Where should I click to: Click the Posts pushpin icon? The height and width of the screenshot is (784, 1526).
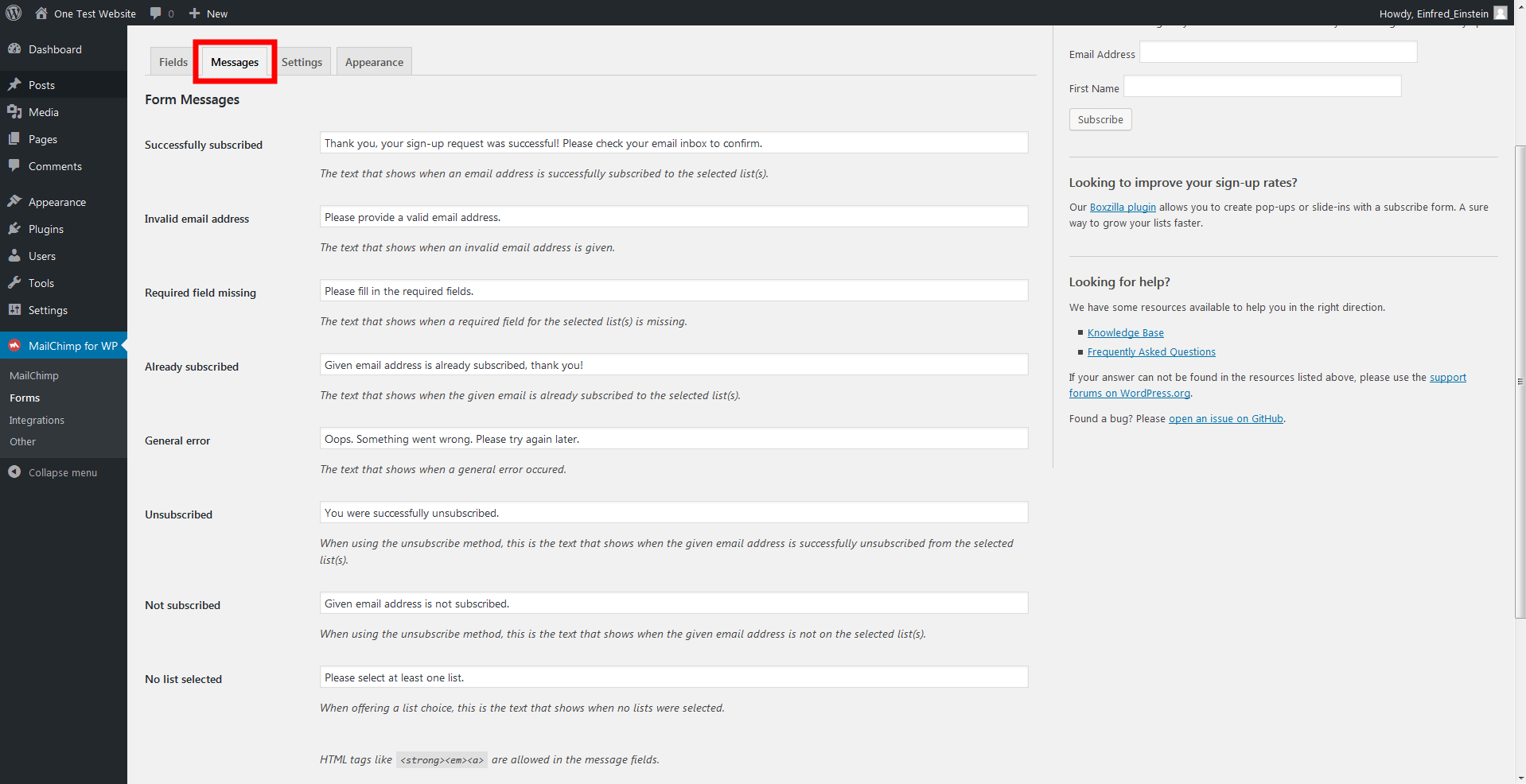14,84
